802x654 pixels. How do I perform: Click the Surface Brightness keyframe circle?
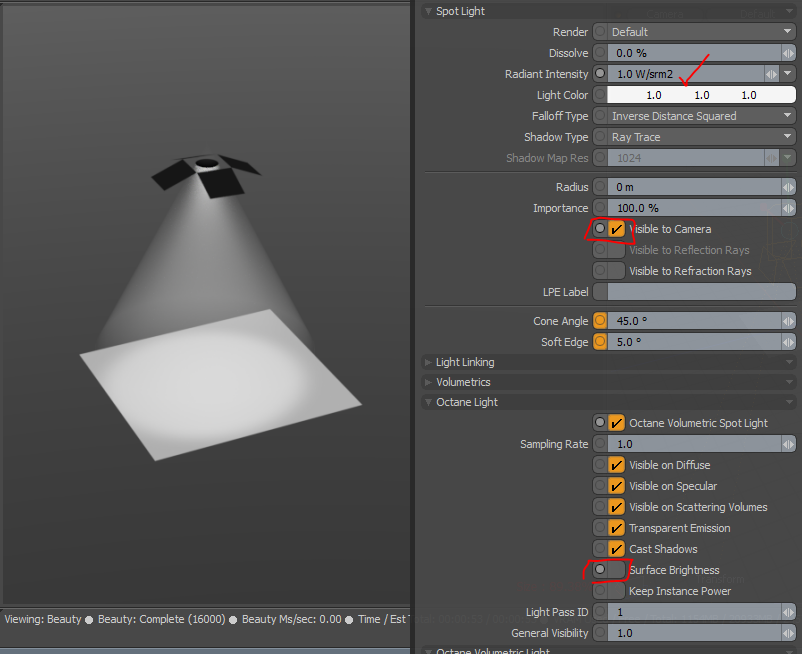[x=600, y=570]
